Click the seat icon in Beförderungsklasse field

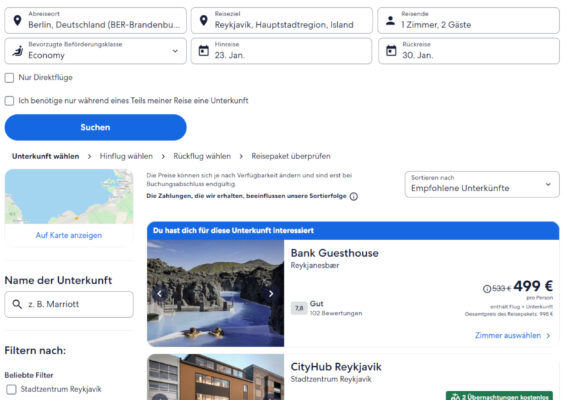tap(17, 51)
